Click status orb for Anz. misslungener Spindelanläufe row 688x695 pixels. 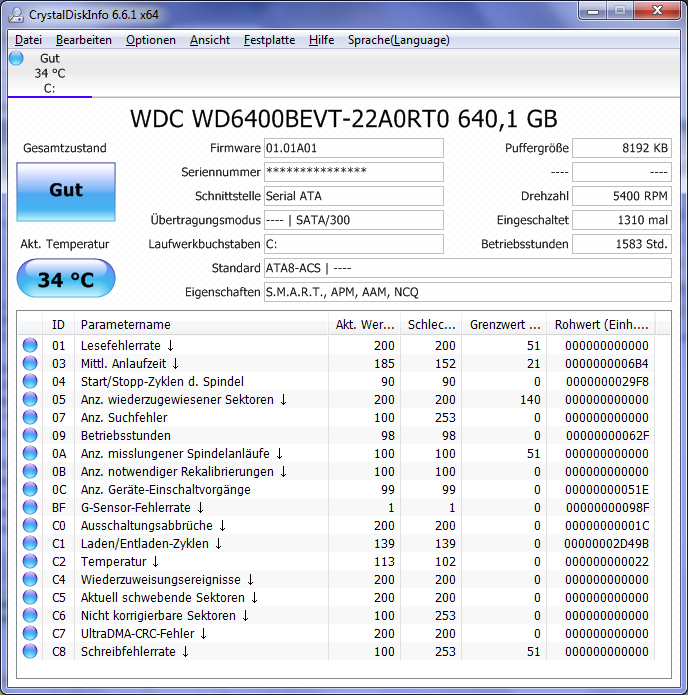tap(30, 453)
